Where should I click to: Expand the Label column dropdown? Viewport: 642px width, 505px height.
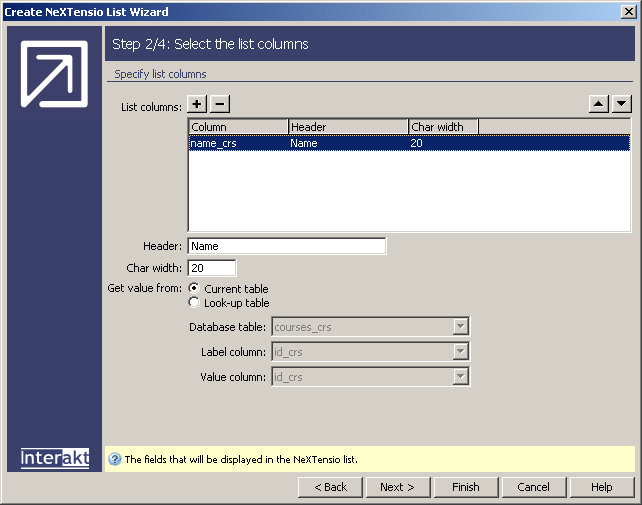coord(460,352)
